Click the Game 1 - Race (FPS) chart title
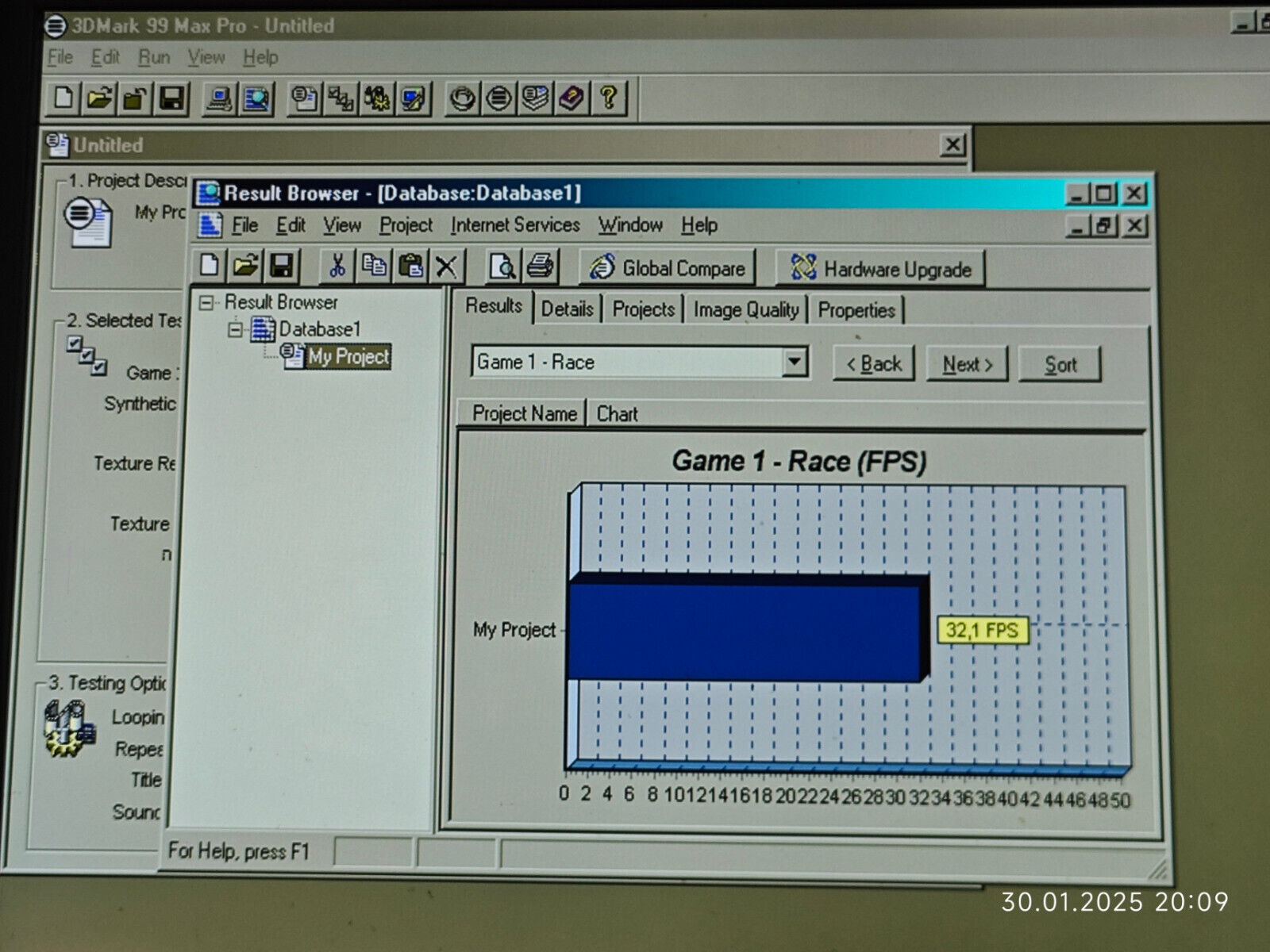 tap(799, 462)
